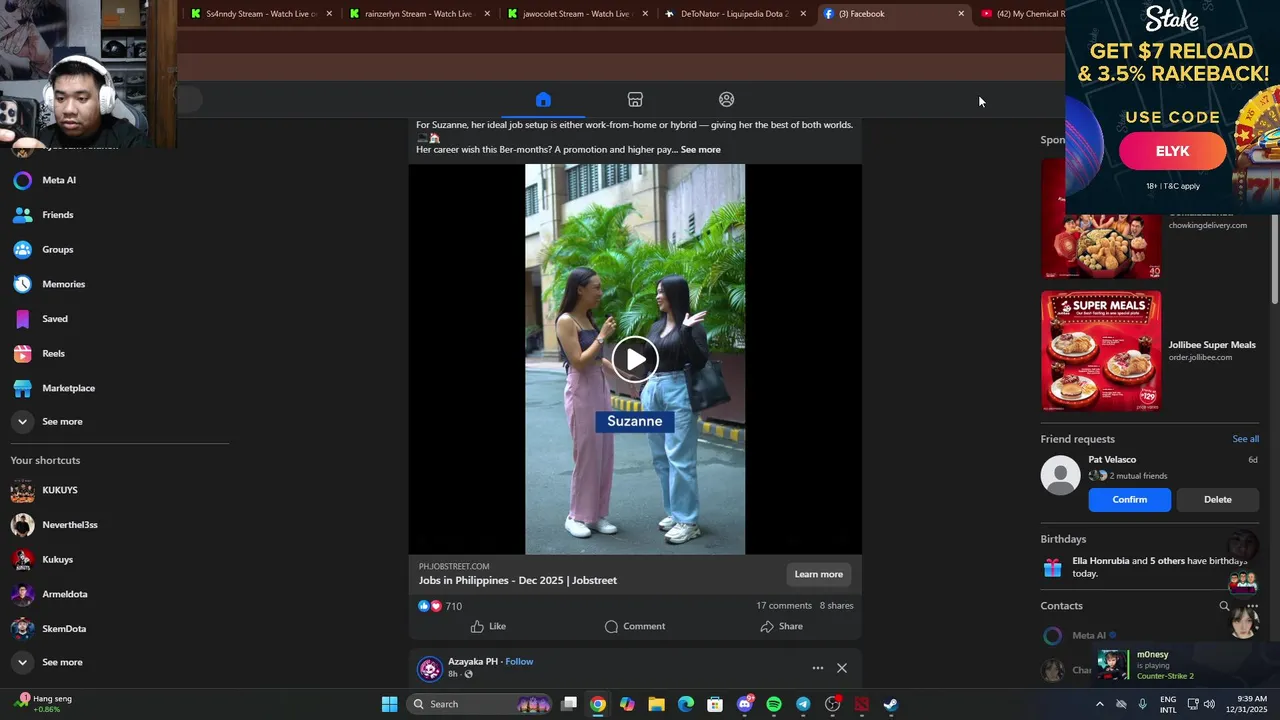This screenshot has height=720, width=1280.
Task: Open the Hang seng stock widget
Action: pos(43,704)
